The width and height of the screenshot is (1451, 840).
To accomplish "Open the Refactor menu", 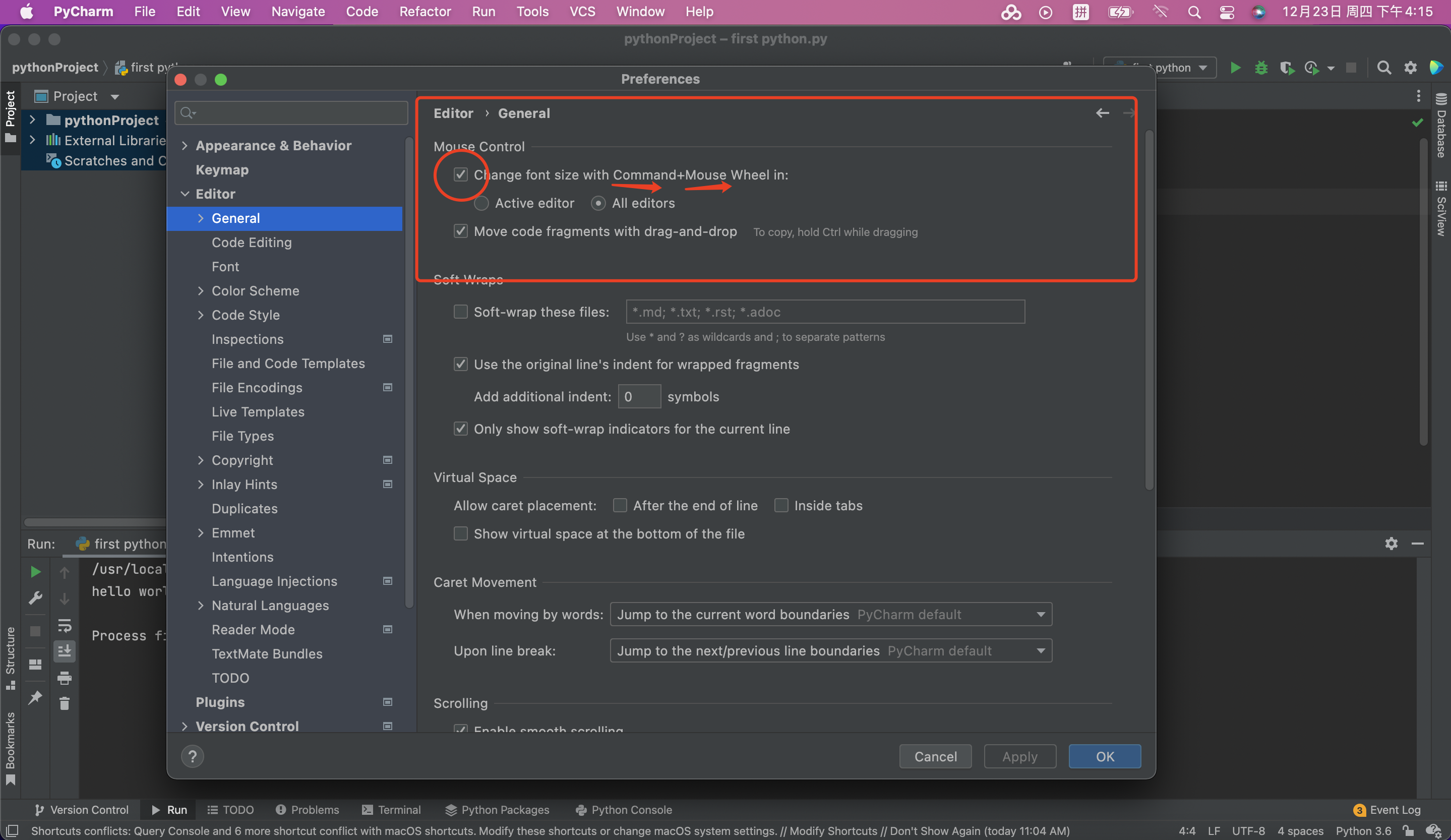I will [425, 12].
